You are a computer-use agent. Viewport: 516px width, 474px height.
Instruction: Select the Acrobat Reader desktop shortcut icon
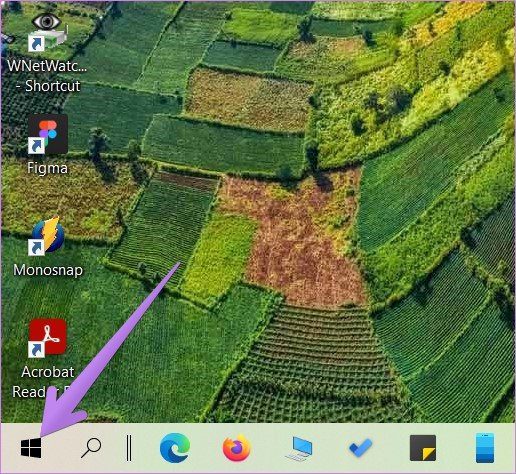(47, 337)
